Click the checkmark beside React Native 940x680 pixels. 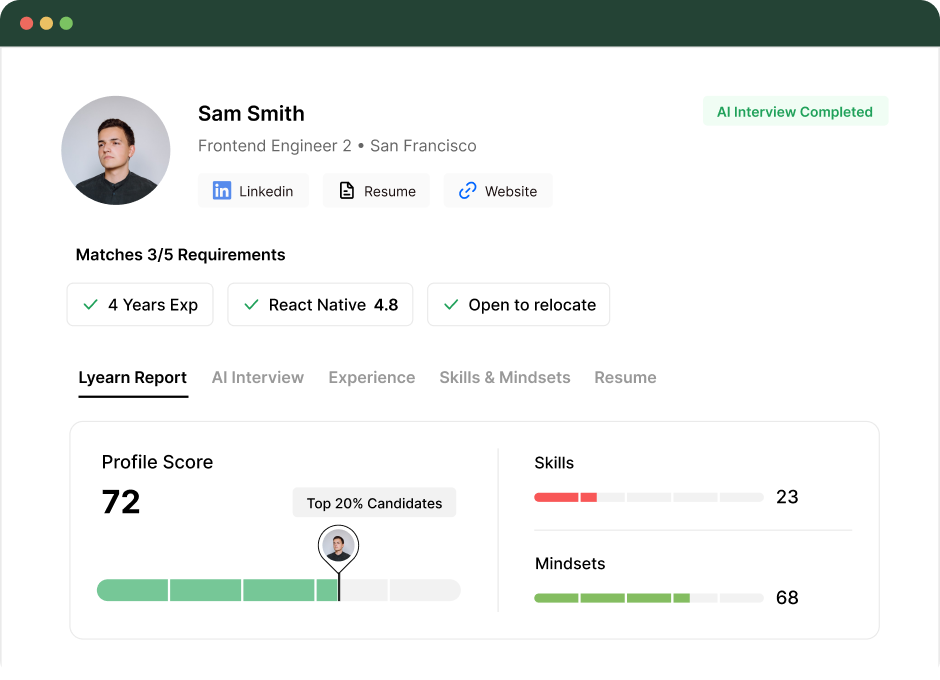click(x=252, y=305)
